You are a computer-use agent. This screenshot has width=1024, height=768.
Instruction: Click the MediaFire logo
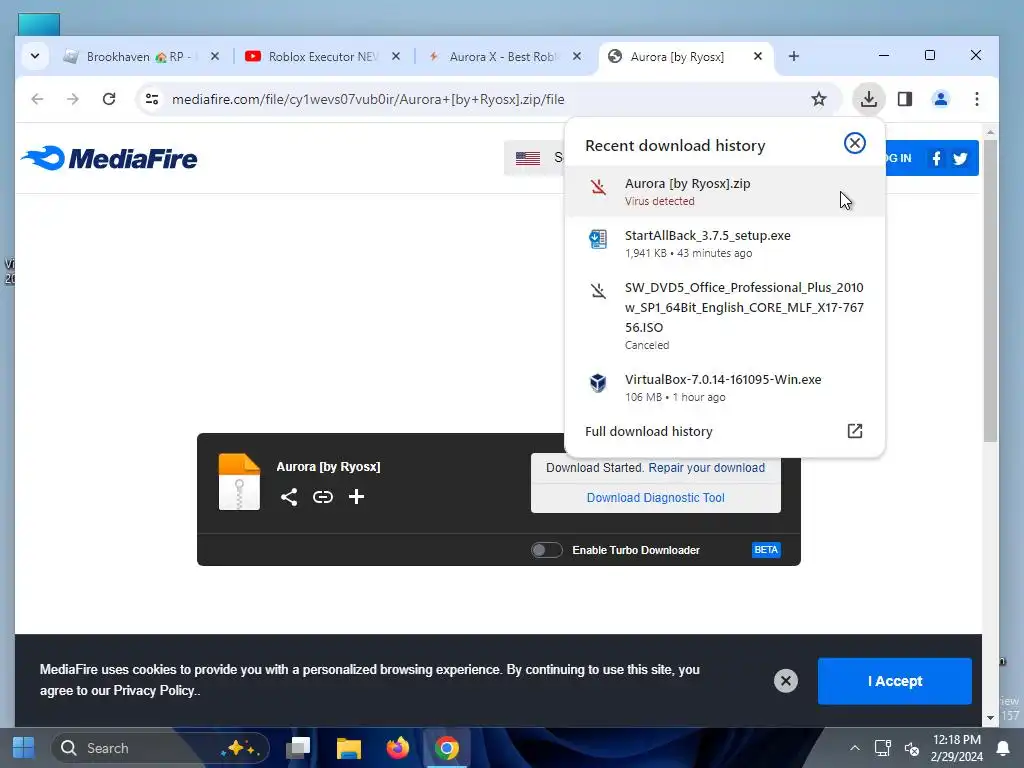click(x=109, y=158)
